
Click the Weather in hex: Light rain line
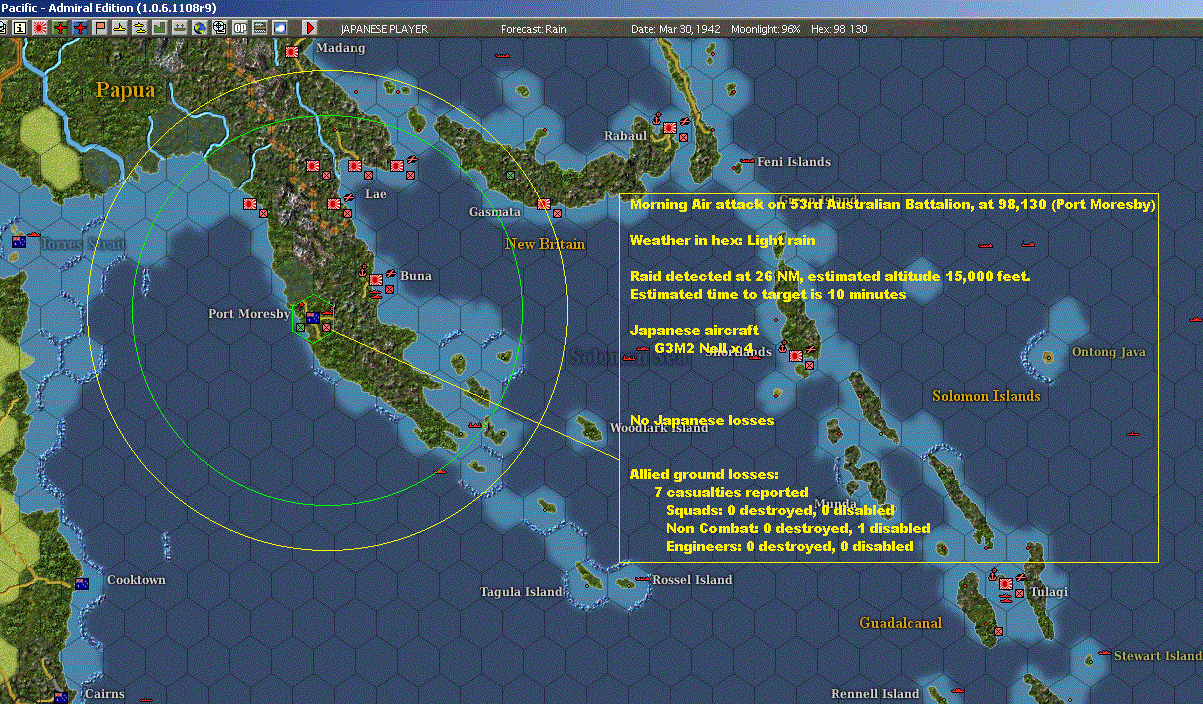[722, 241]
